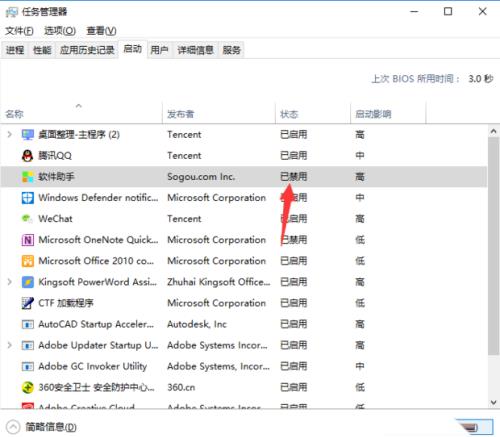
Task: Select the CTF 加载程序 row
Action: click(x=244, y=303)
